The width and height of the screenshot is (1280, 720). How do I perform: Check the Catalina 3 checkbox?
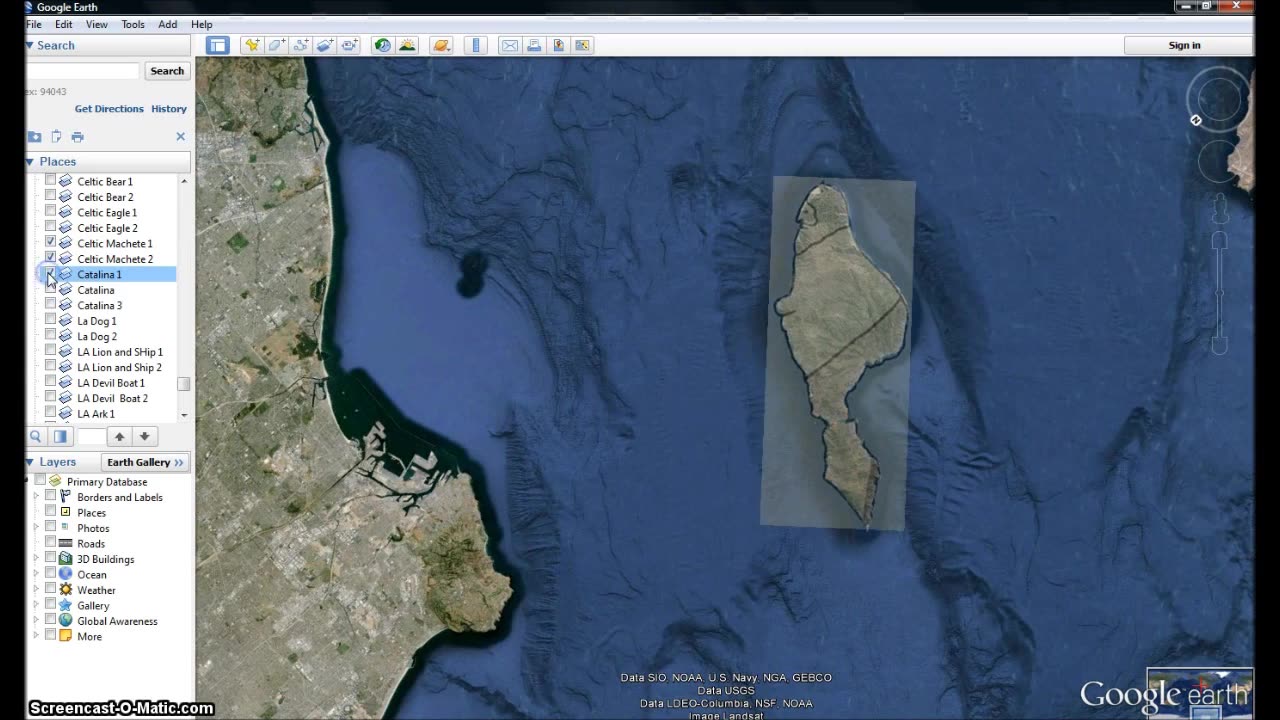50,305
